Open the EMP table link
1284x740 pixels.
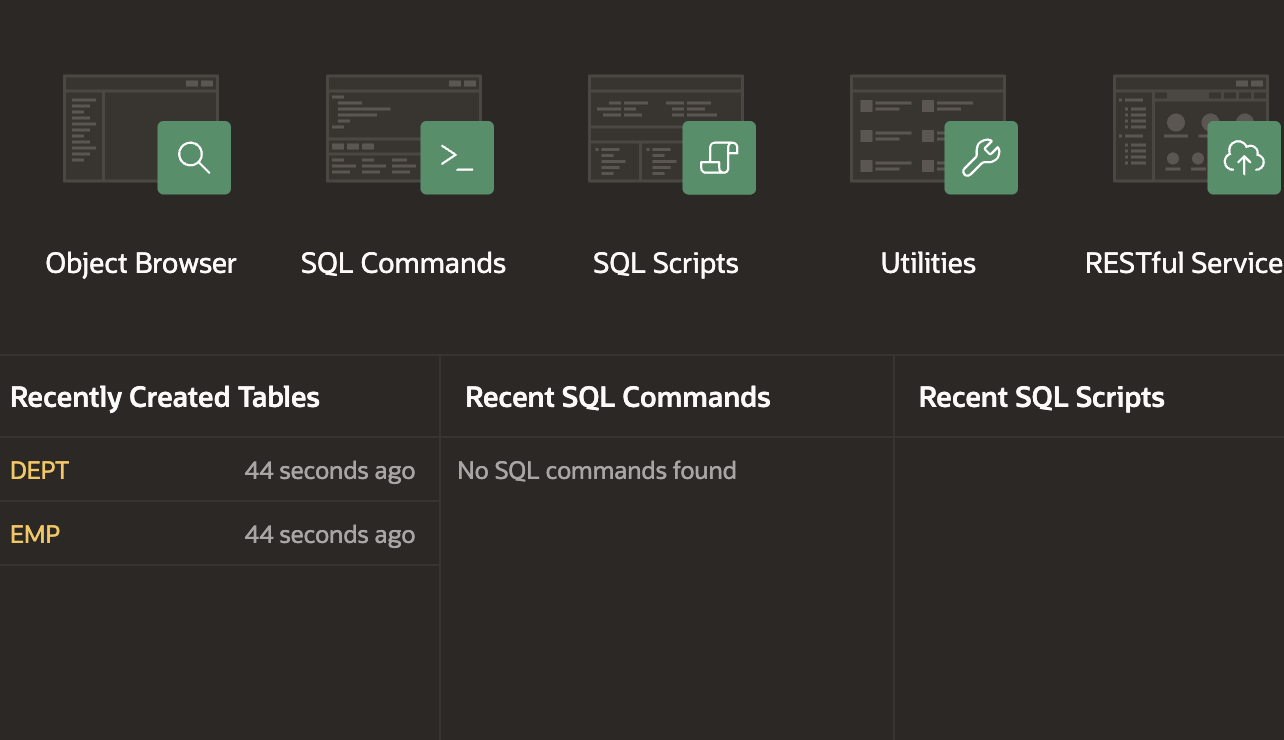point(35,534)
